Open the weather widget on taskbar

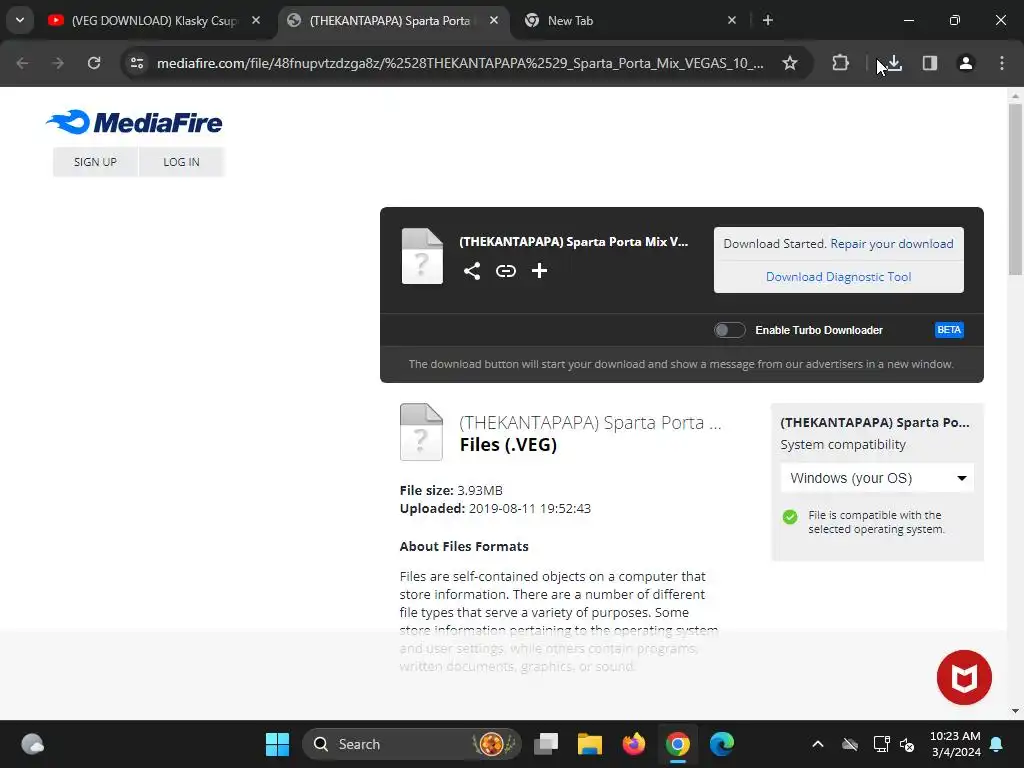click(32, 744)
